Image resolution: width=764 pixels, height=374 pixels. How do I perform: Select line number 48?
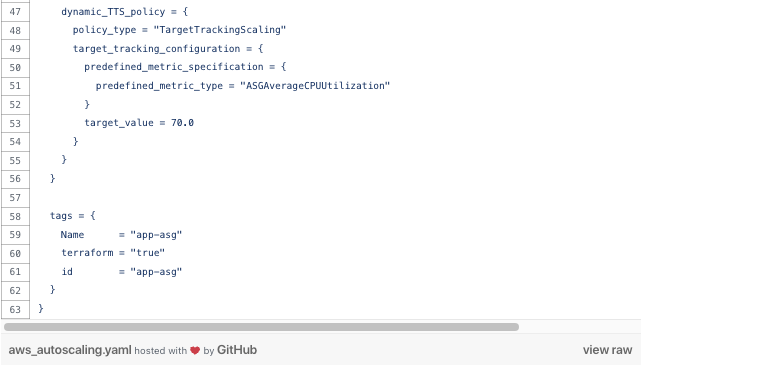coord(15,30)
